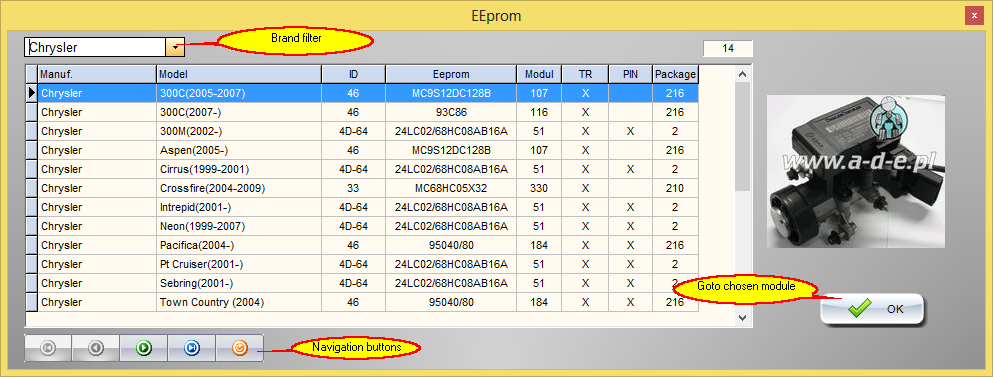Go to last record blue button
This screenshot has height=377, width=993.
click(192, 348)
